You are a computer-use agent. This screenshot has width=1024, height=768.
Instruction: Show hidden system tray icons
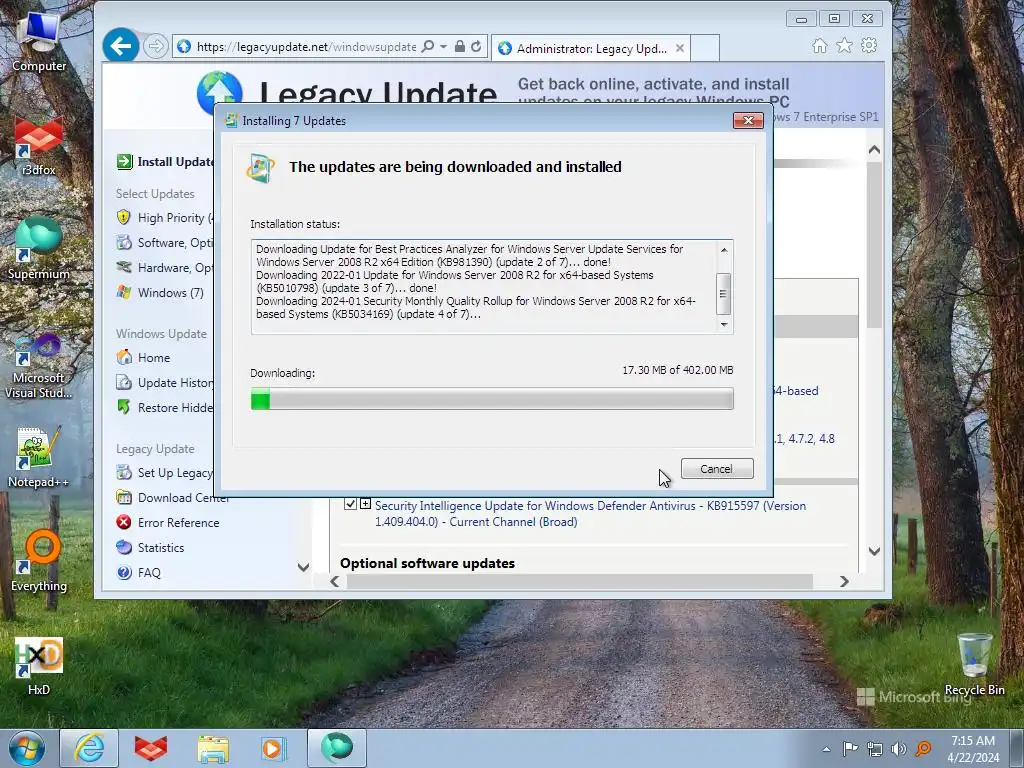827,749
